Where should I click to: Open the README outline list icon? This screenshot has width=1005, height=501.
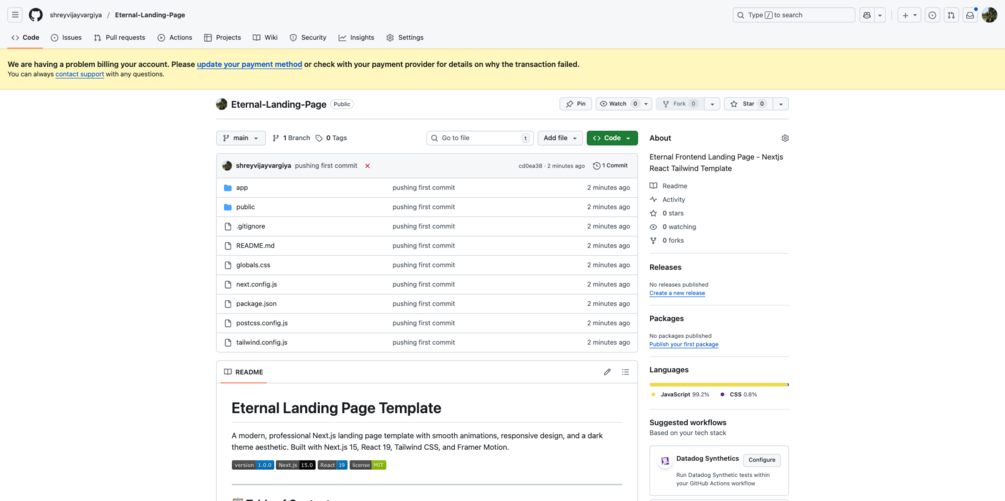[x=626, y=372]
